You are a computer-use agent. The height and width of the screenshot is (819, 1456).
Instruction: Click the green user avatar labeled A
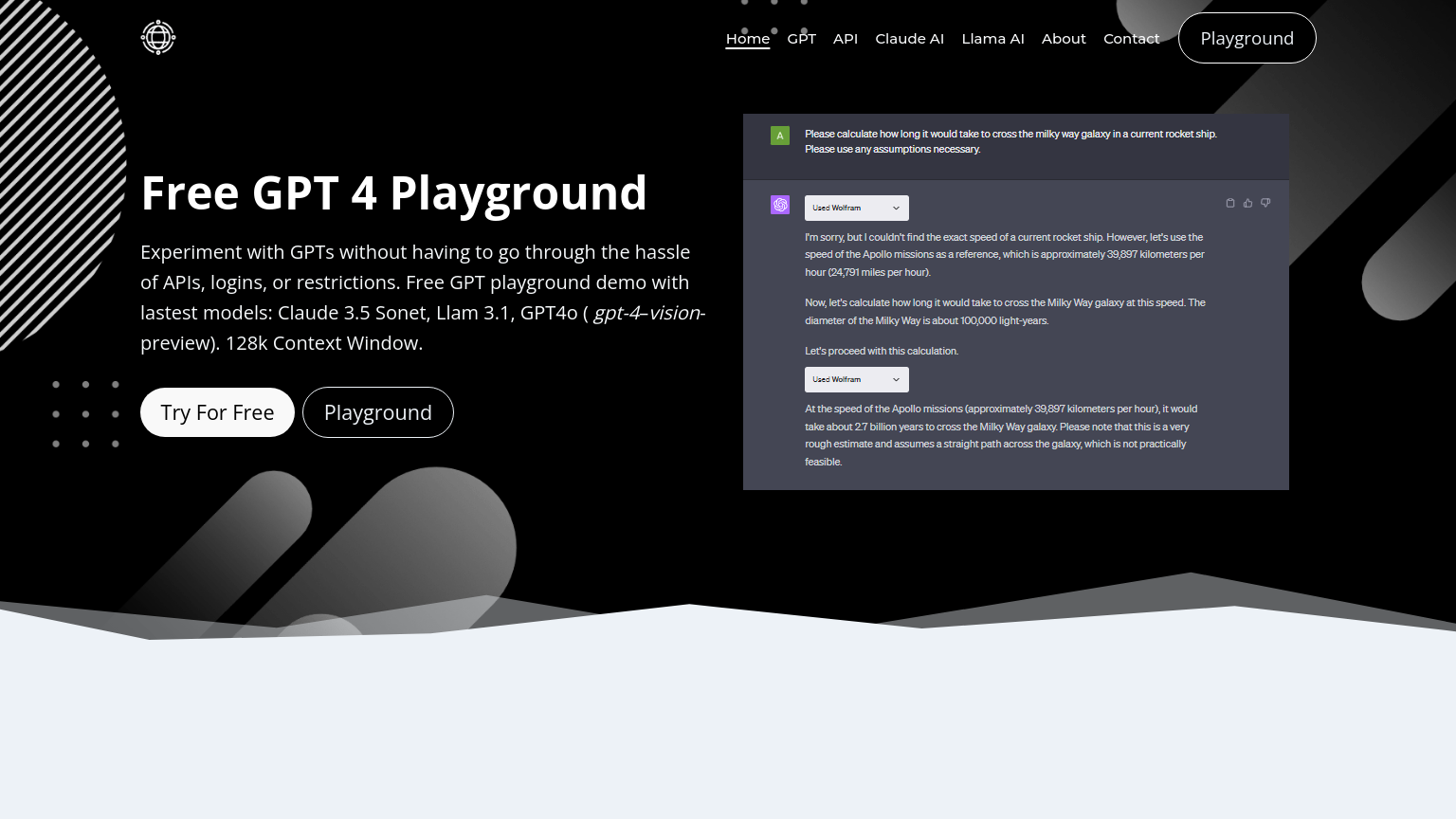780,136
